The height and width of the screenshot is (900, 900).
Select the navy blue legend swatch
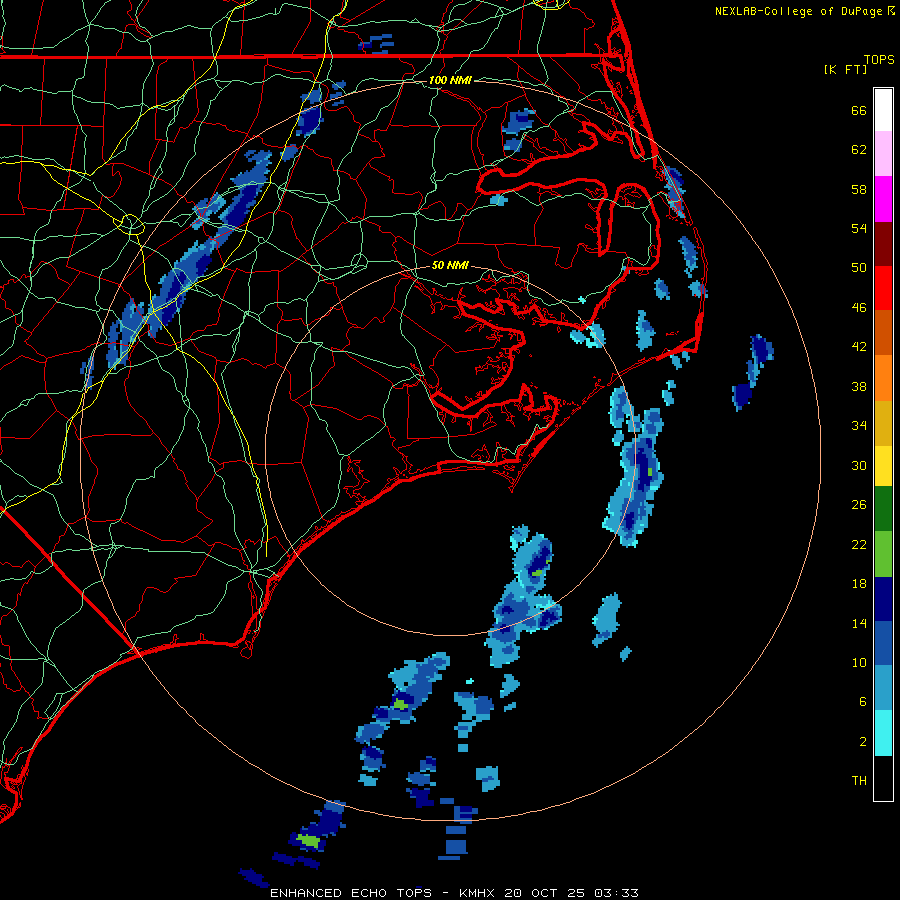click(883, 599)
